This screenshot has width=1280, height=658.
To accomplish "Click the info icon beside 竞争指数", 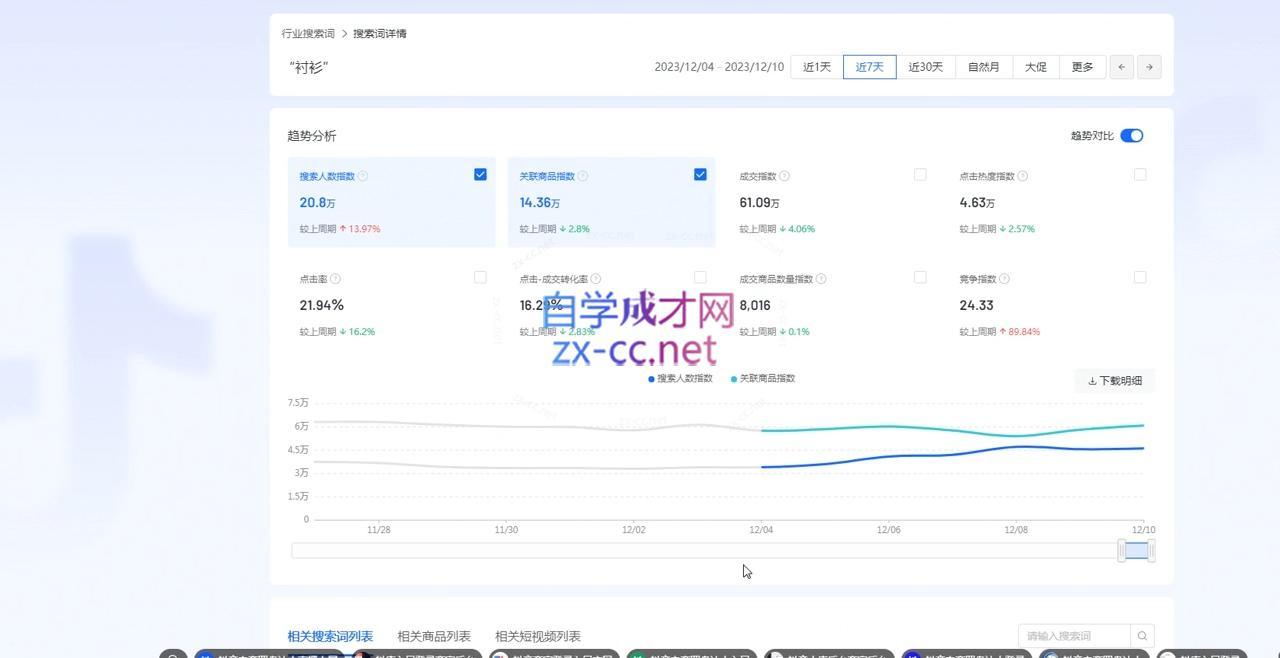I will [1004, 278].
